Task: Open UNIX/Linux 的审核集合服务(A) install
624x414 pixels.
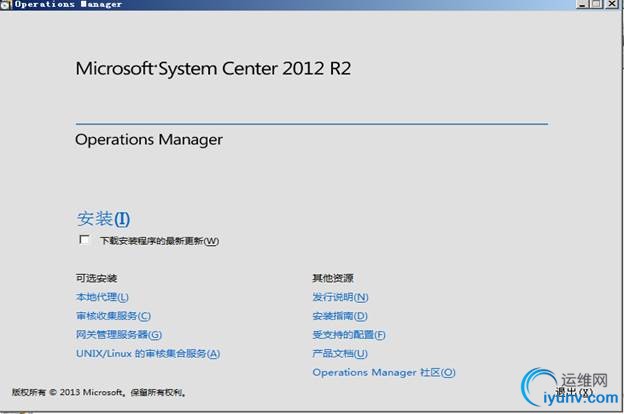Action: [x=148, y=353]
